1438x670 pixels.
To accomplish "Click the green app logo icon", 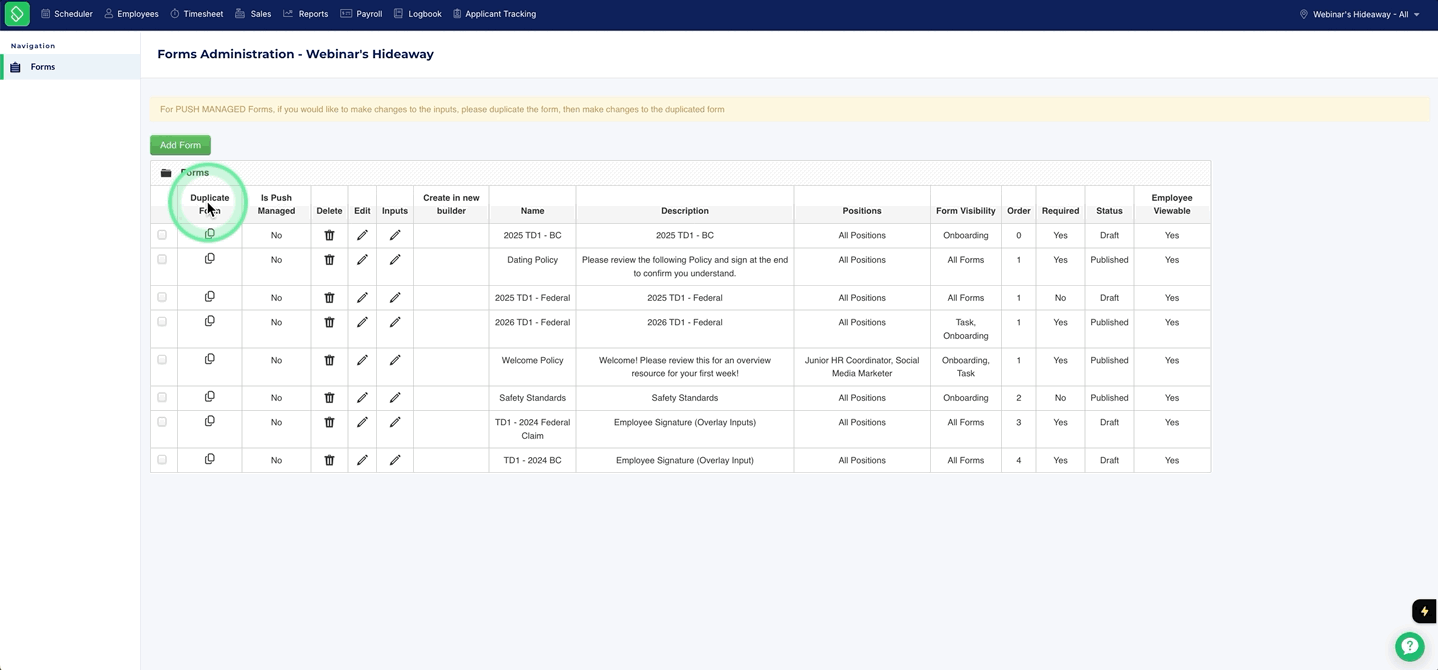I will pyautogui.click(x=17, y=14).
